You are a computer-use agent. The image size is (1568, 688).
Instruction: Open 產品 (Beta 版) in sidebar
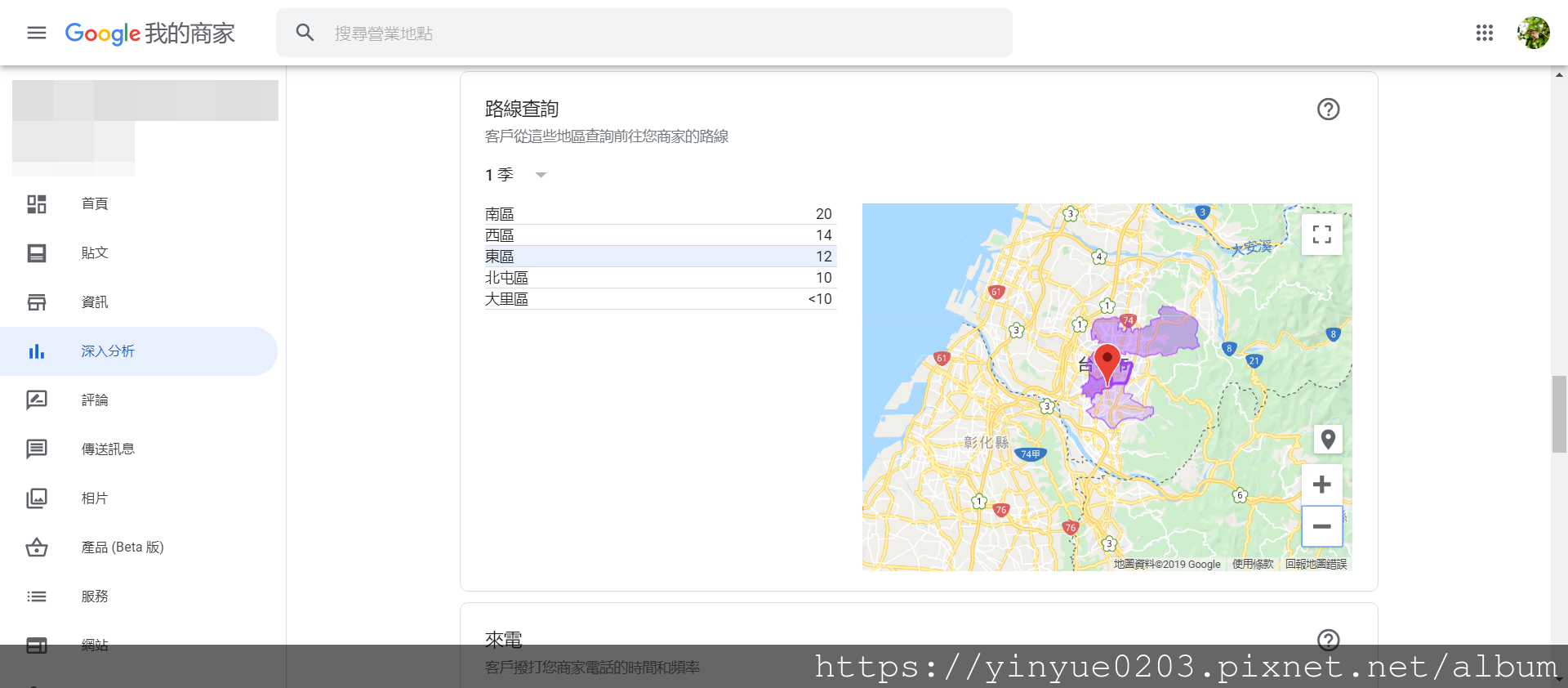click(122, 547)
